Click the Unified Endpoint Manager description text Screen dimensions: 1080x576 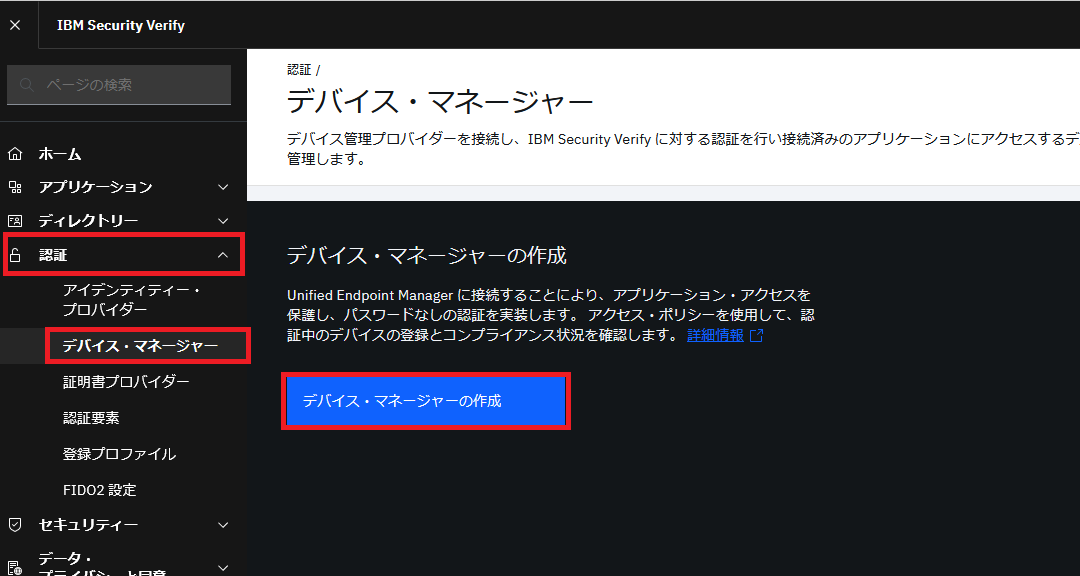pos(551,316)
